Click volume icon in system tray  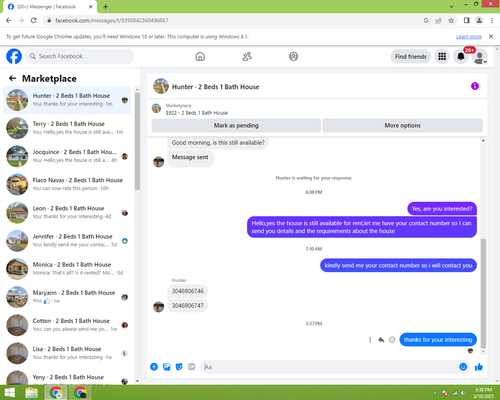tap(463, 393)
